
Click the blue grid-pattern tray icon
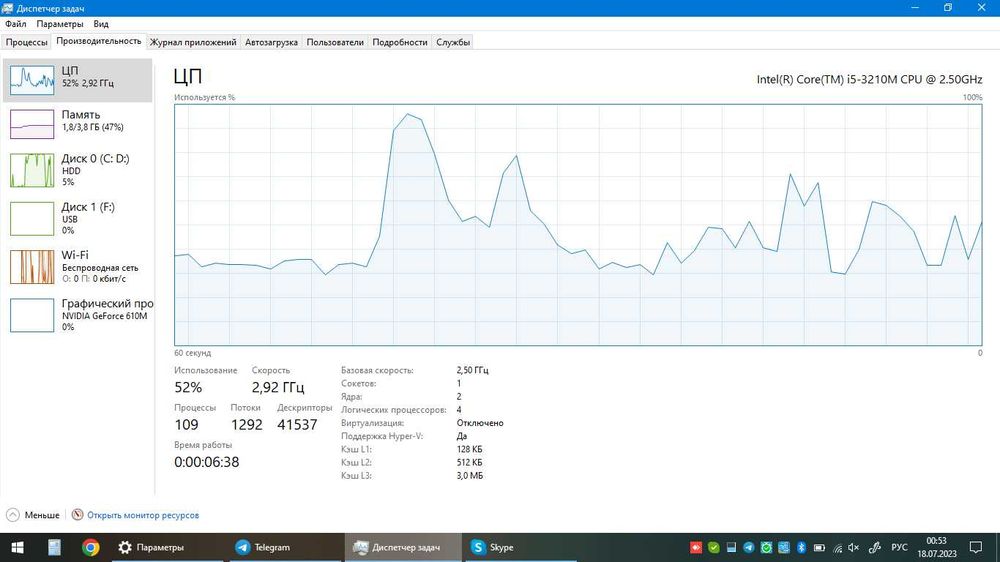[x=784, y=547]
